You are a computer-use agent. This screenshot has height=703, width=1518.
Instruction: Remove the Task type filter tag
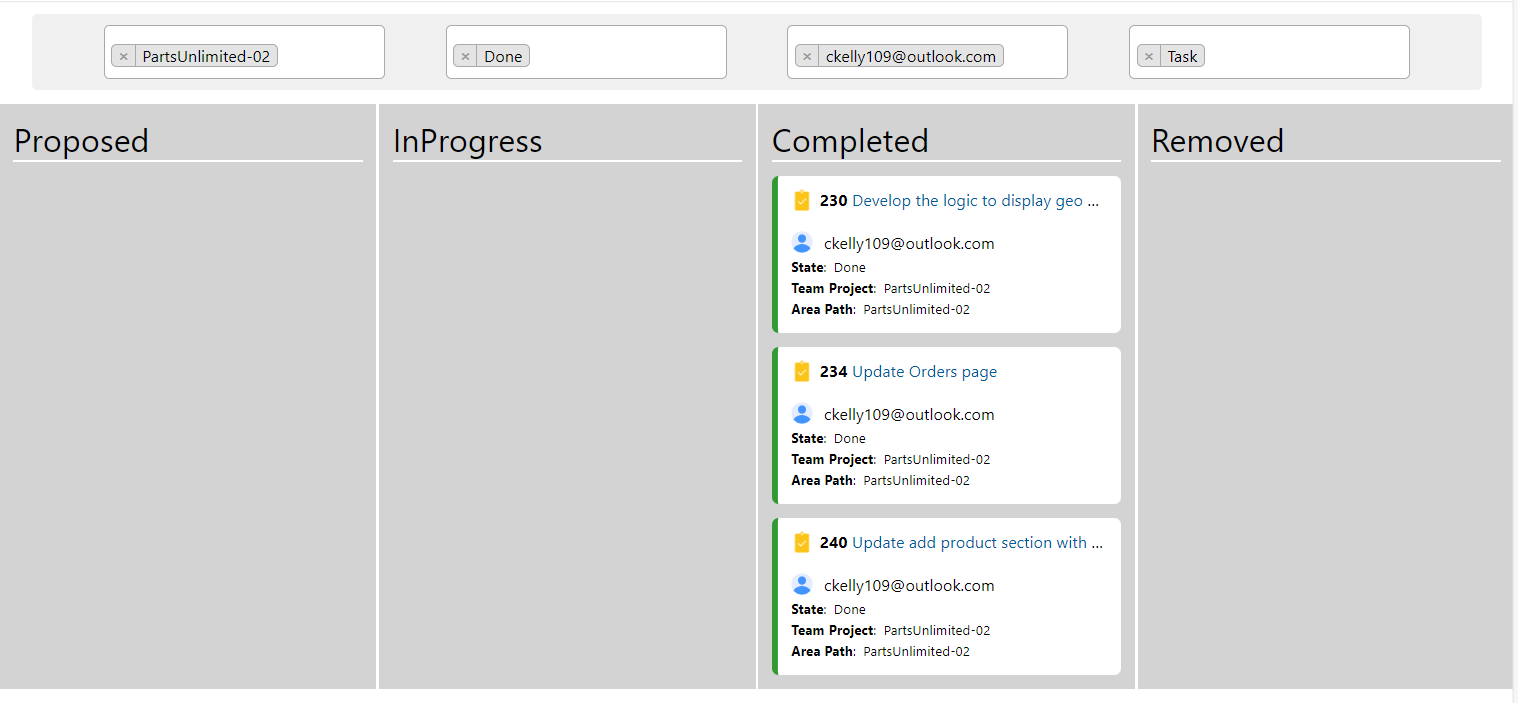point(1149,57)
